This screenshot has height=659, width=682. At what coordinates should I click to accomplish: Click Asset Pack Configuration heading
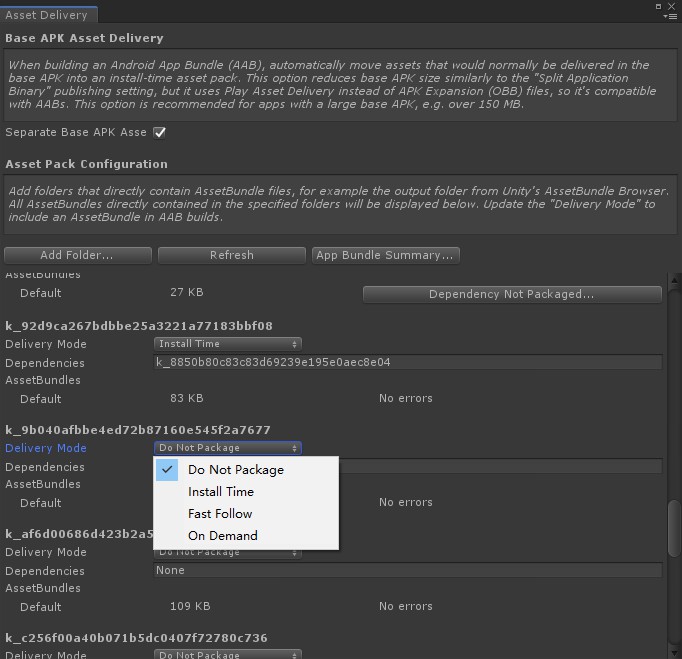click(86, 164)
